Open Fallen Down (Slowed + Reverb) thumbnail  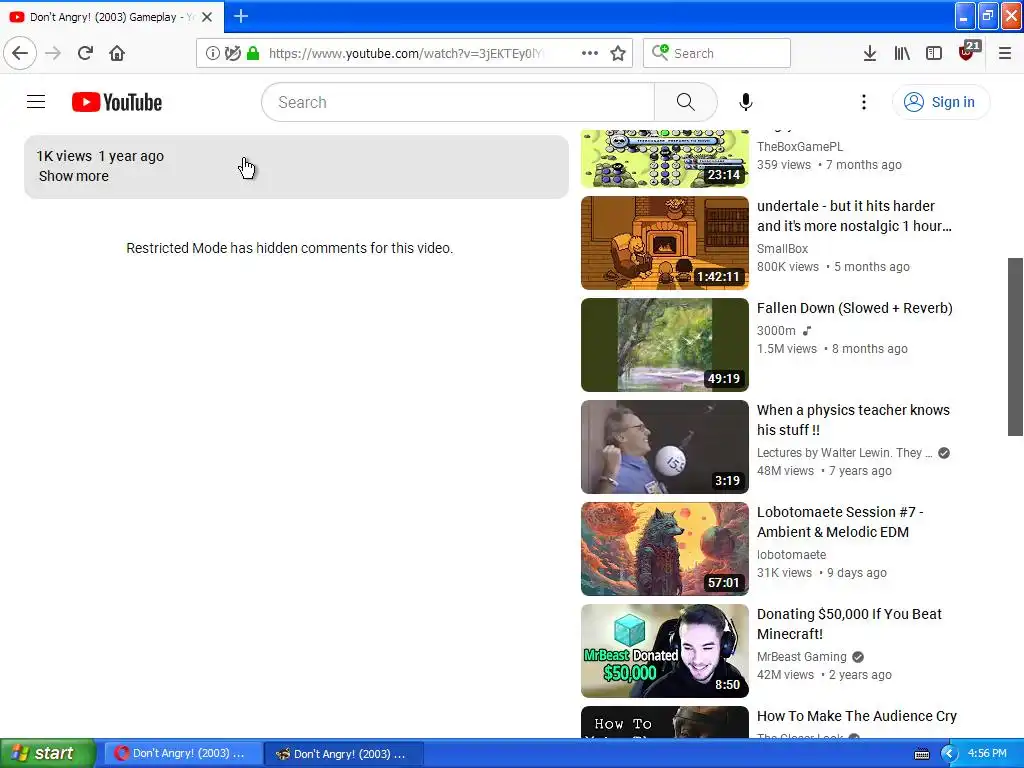pos(665,345)
